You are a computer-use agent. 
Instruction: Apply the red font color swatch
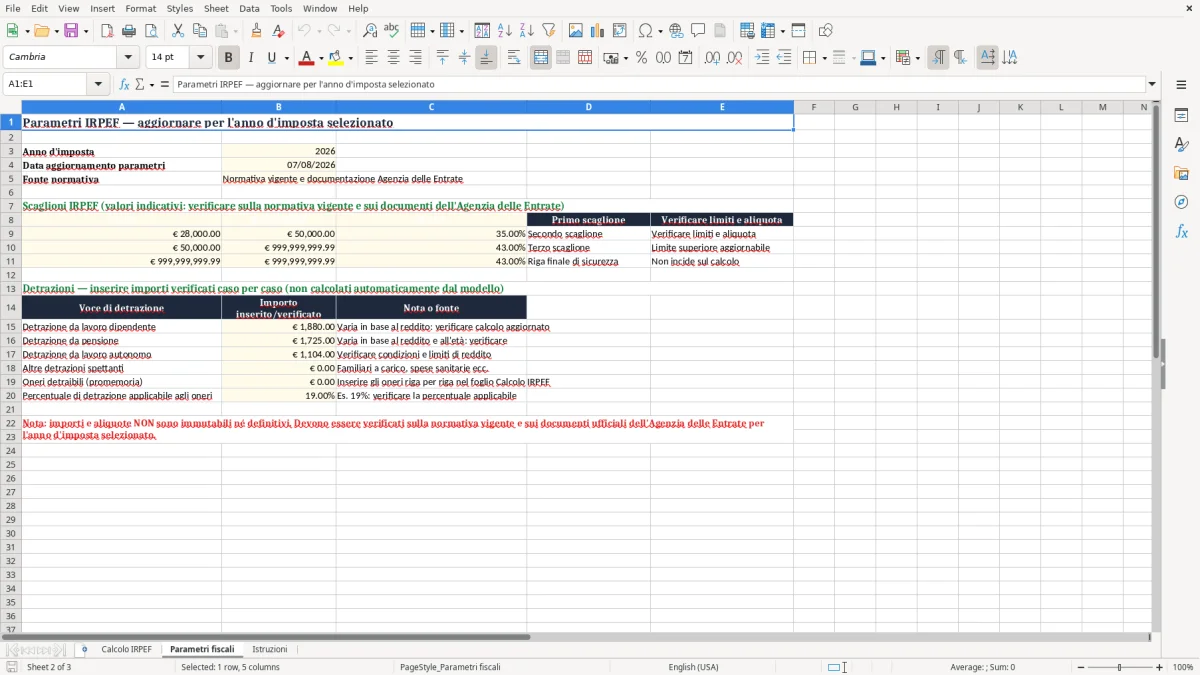click(x=306, y=58)
